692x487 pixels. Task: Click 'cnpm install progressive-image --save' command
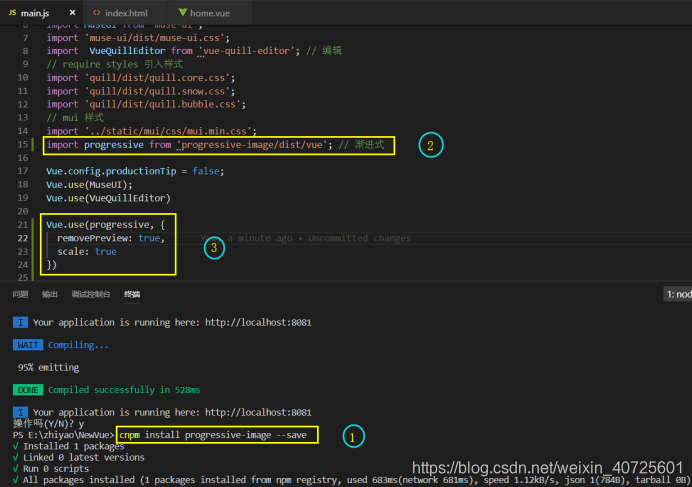click(x=213, y=435)
